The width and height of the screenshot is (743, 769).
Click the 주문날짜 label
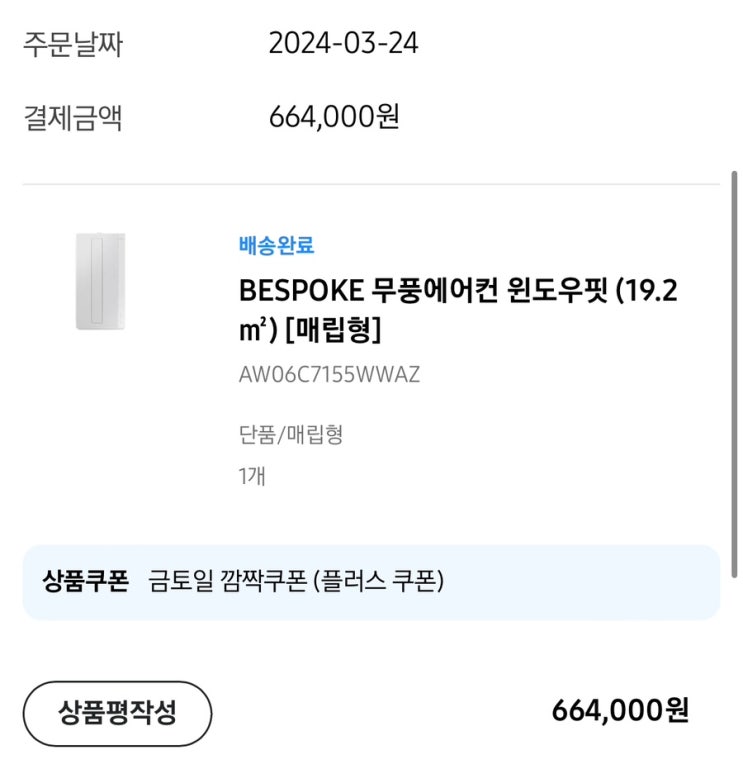(73, 44)
